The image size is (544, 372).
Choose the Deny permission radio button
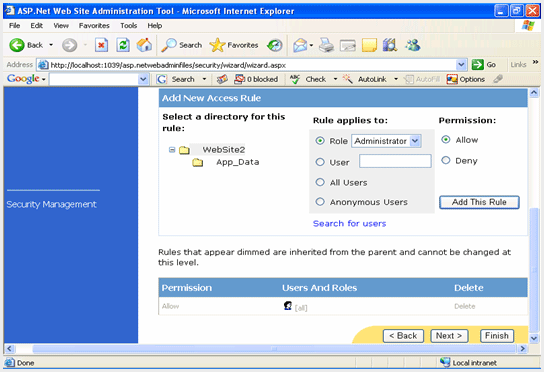446,160
